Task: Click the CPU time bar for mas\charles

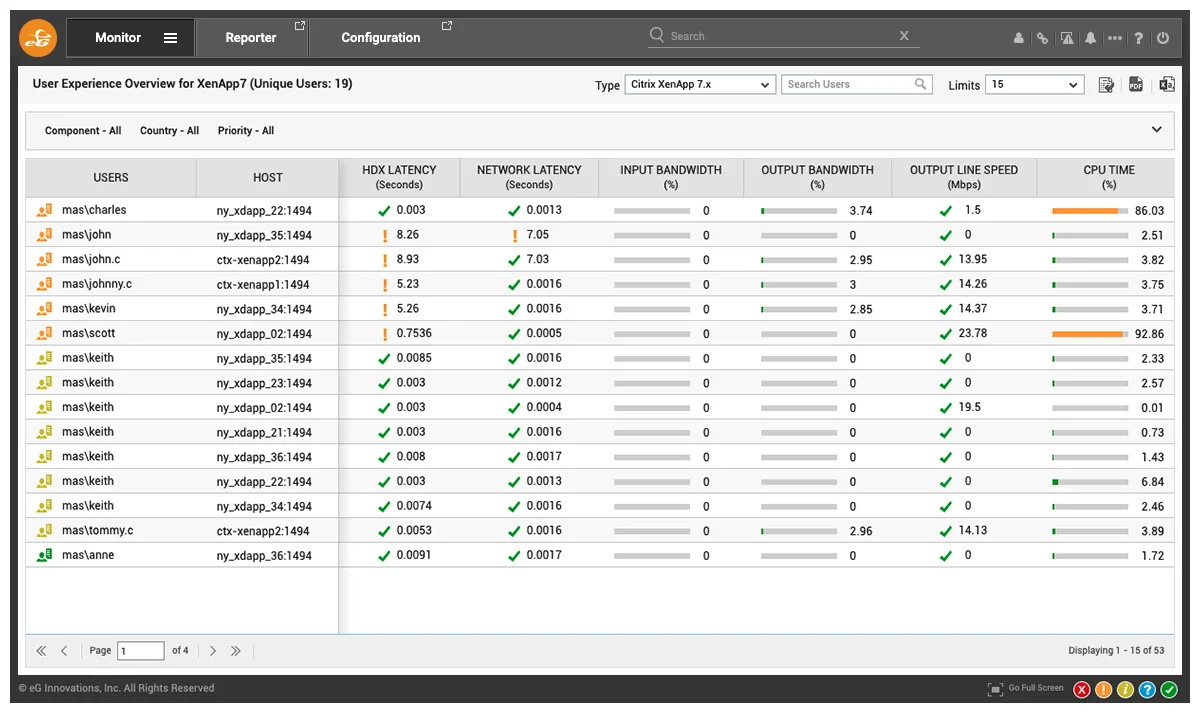Action: [x=1089, y=211]
